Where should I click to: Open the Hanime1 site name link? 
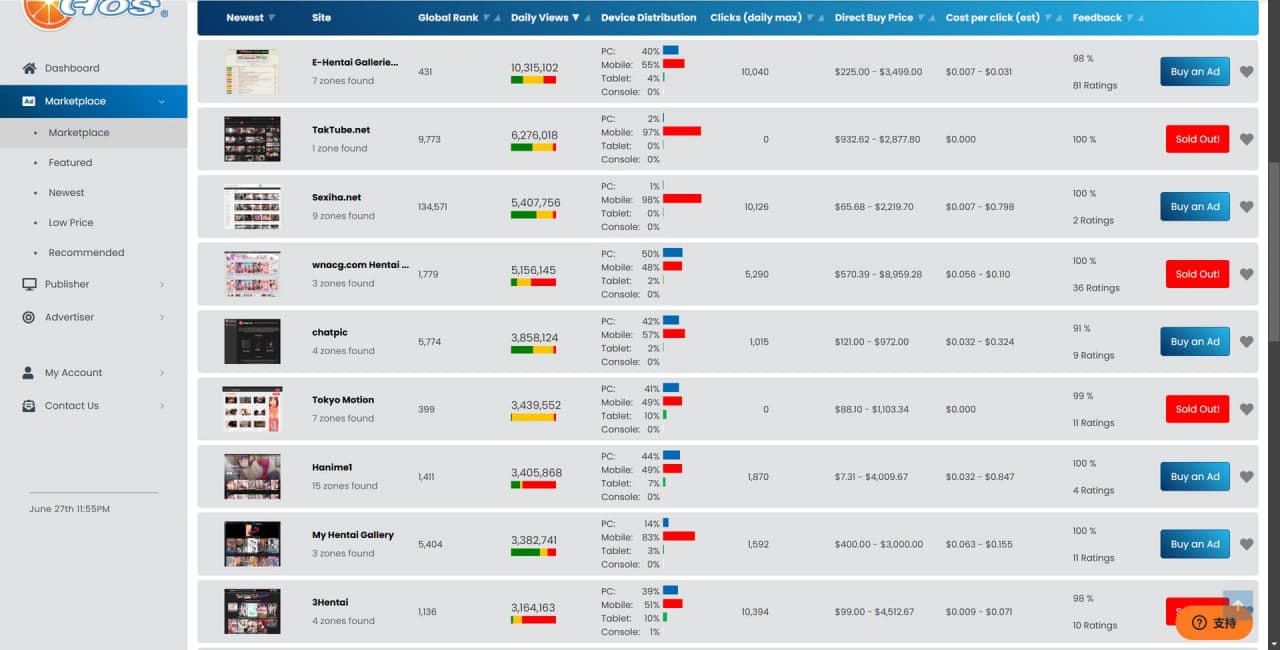pyautogui.click(x=332, y=467)
